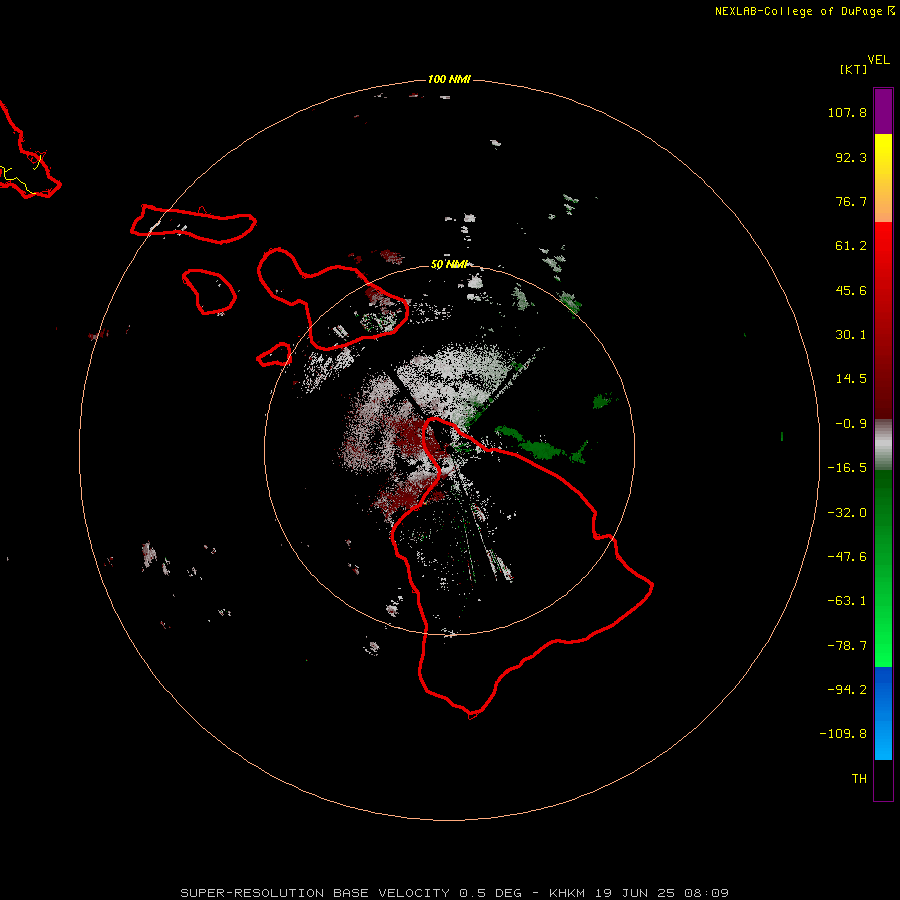Click the -0.9 velocity scale value
The height and width of the screenshot is (900, 900).
(851, 424)
